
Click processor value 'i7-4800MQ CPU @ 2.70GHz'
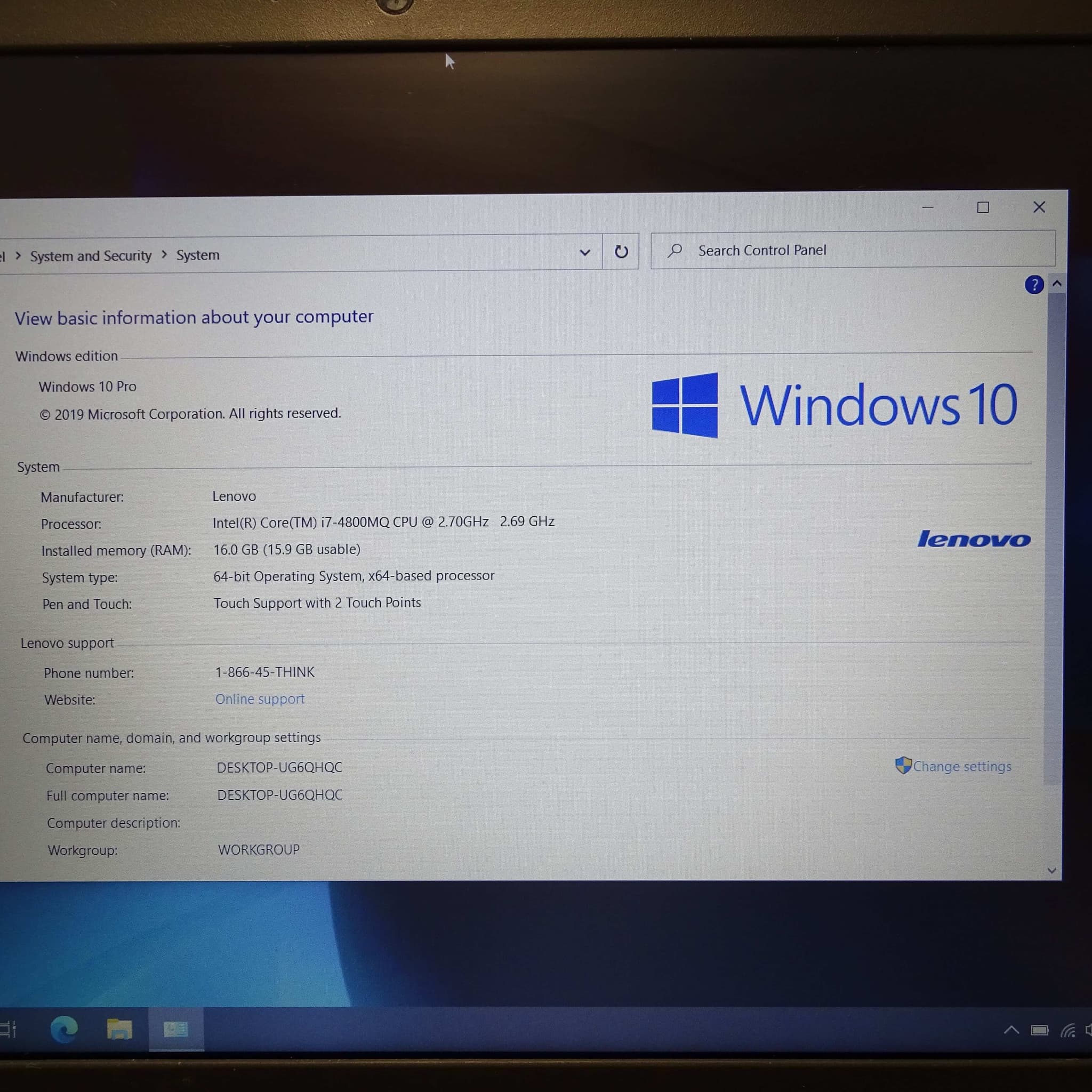pyautogui.click(x=405, y=521)
